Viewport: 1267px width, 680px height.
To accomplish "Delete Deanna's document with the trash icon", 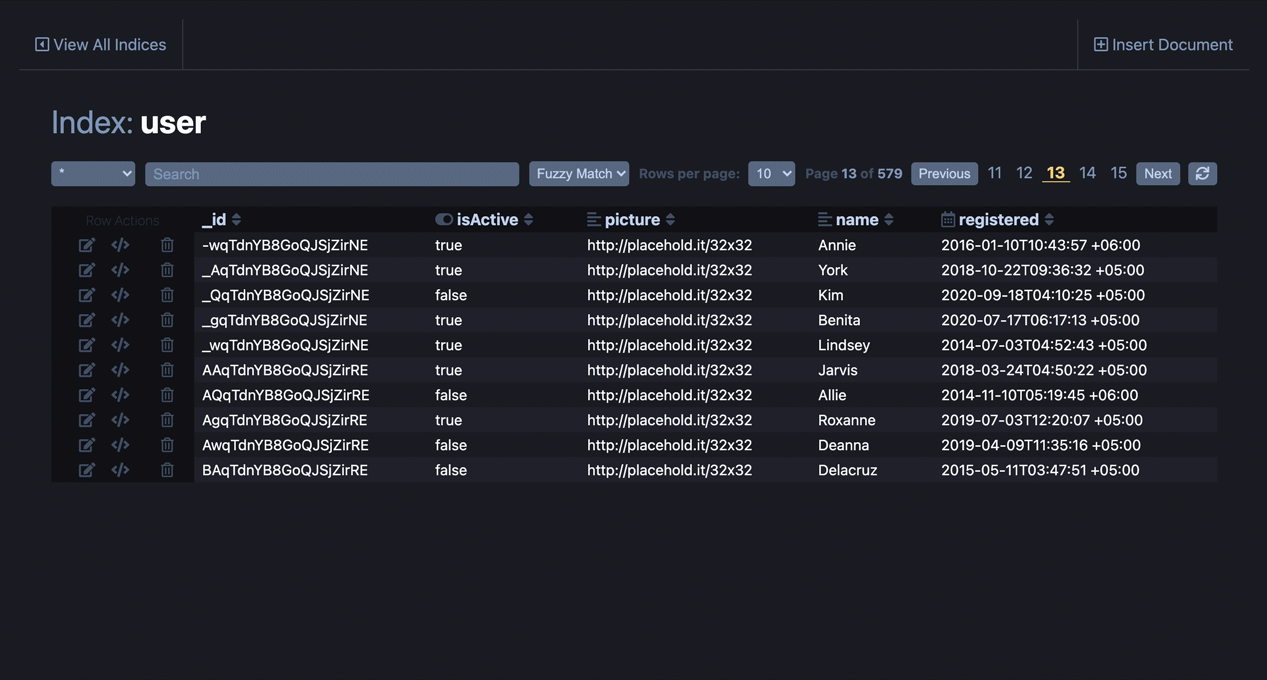I will tap(167, 444).
